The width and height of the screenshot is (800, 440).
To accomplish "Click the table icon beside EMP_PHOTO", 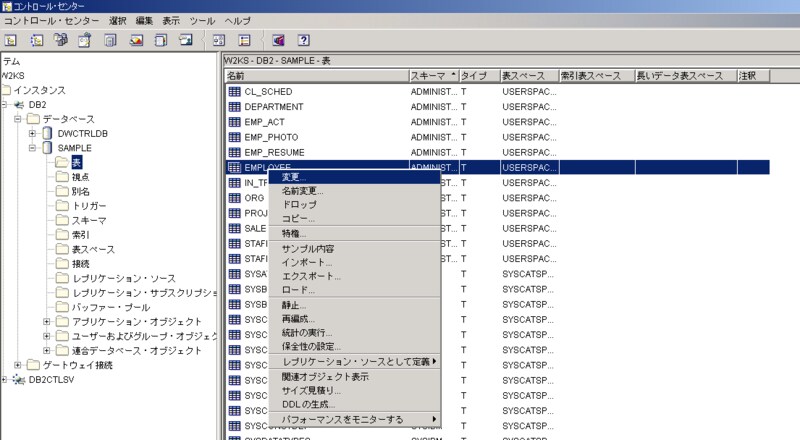I will (x=235, y=137).
